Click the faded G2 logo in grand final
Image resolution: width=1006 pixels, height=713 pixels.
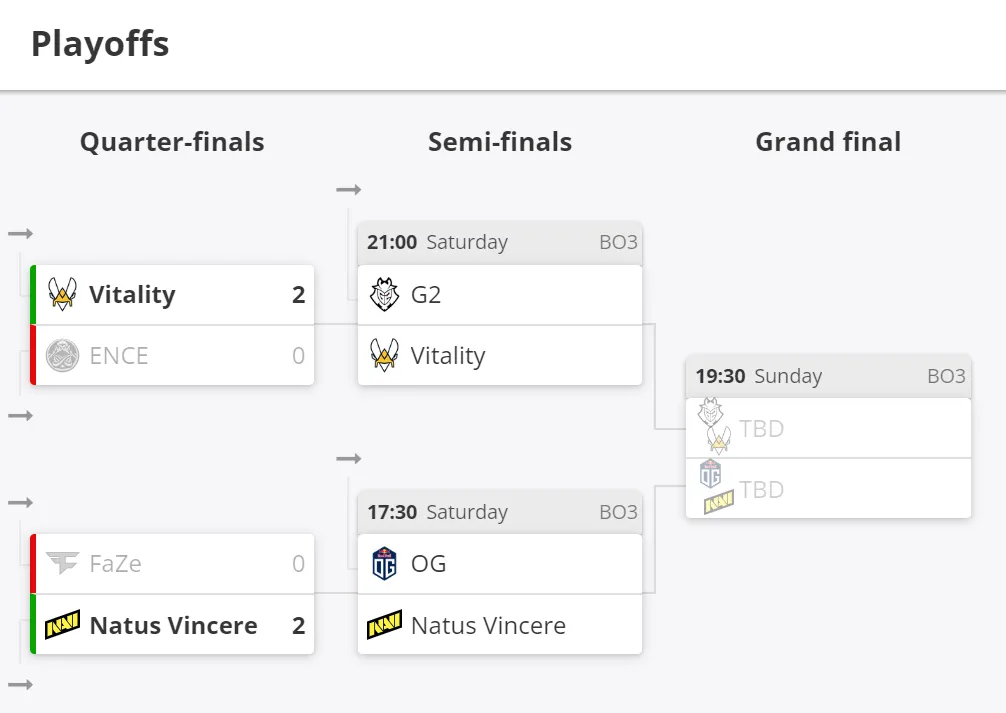pyautogui.click(x=710, y=413)
